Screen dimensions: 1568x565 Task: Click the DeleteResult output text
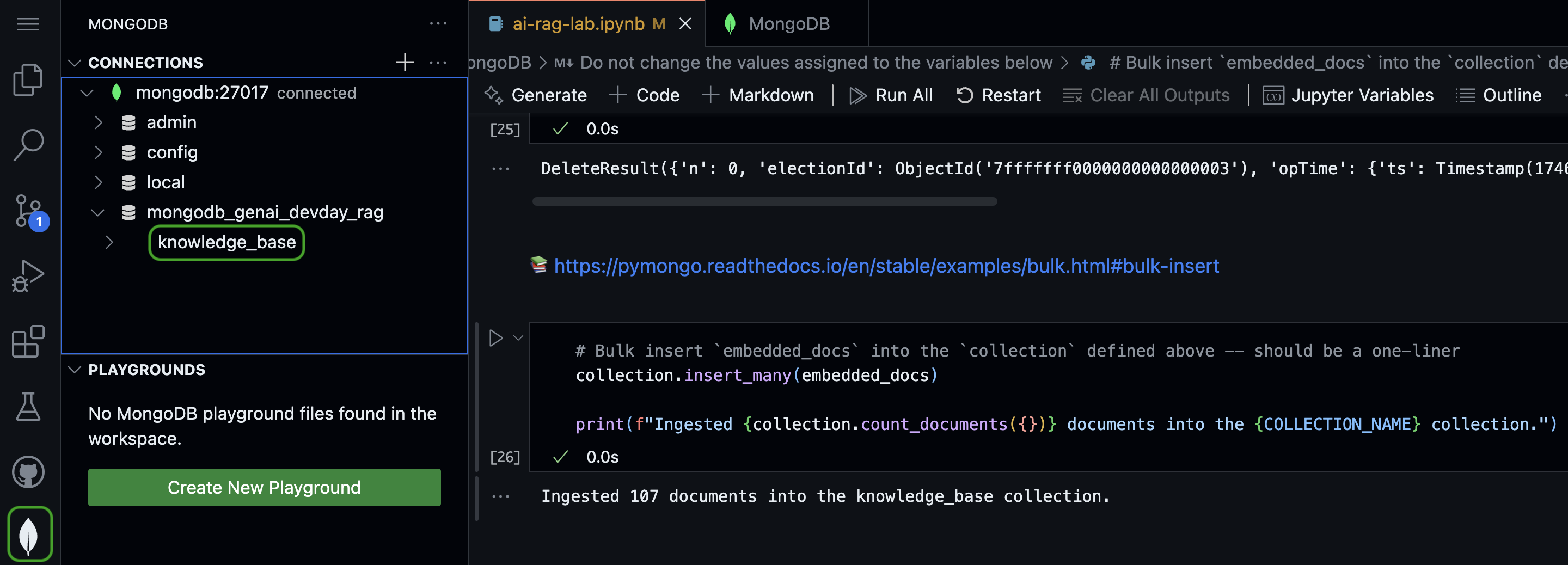pyautogui.click(x=1054, y=169)
